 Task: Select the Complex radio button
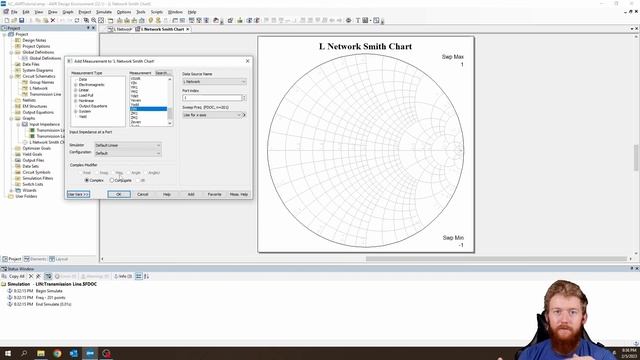tap(87, 180)
